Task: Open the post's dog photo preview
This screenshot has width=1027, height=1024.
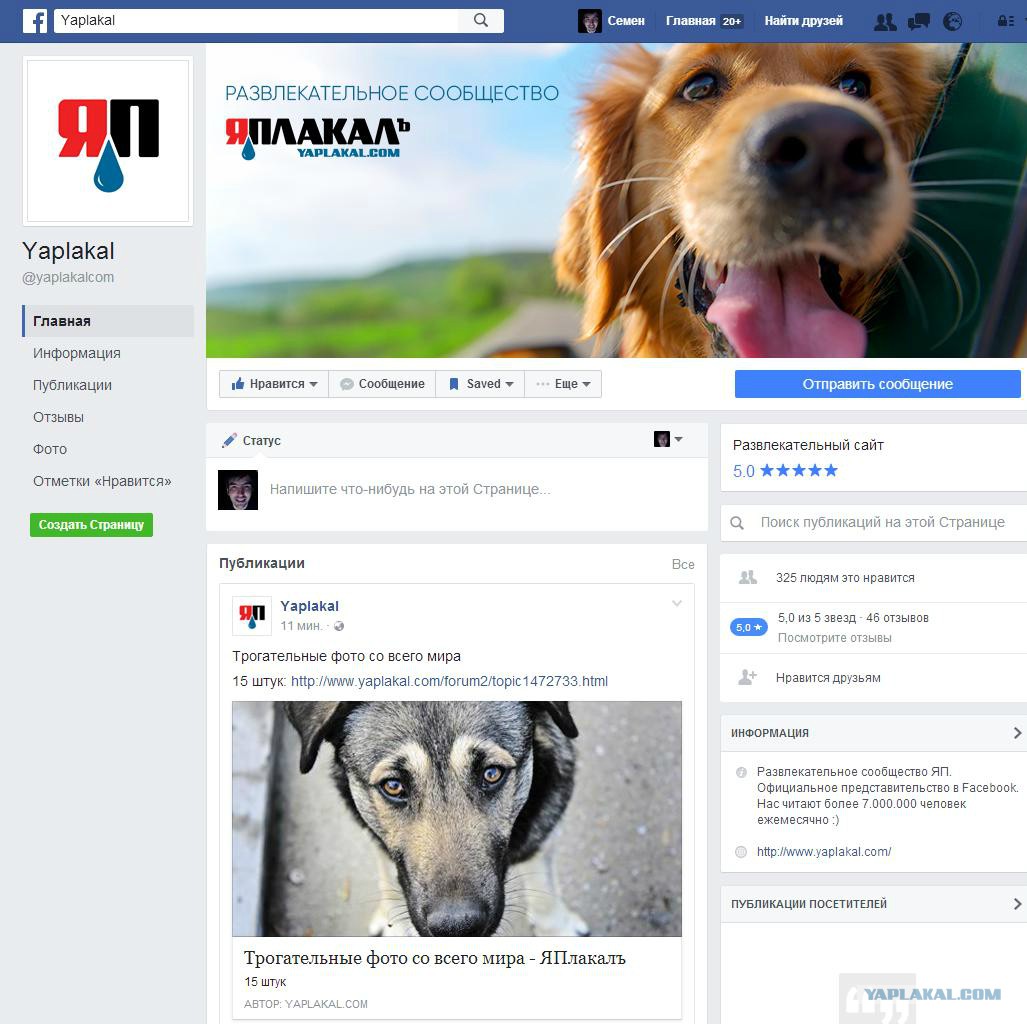Action: 457,818
